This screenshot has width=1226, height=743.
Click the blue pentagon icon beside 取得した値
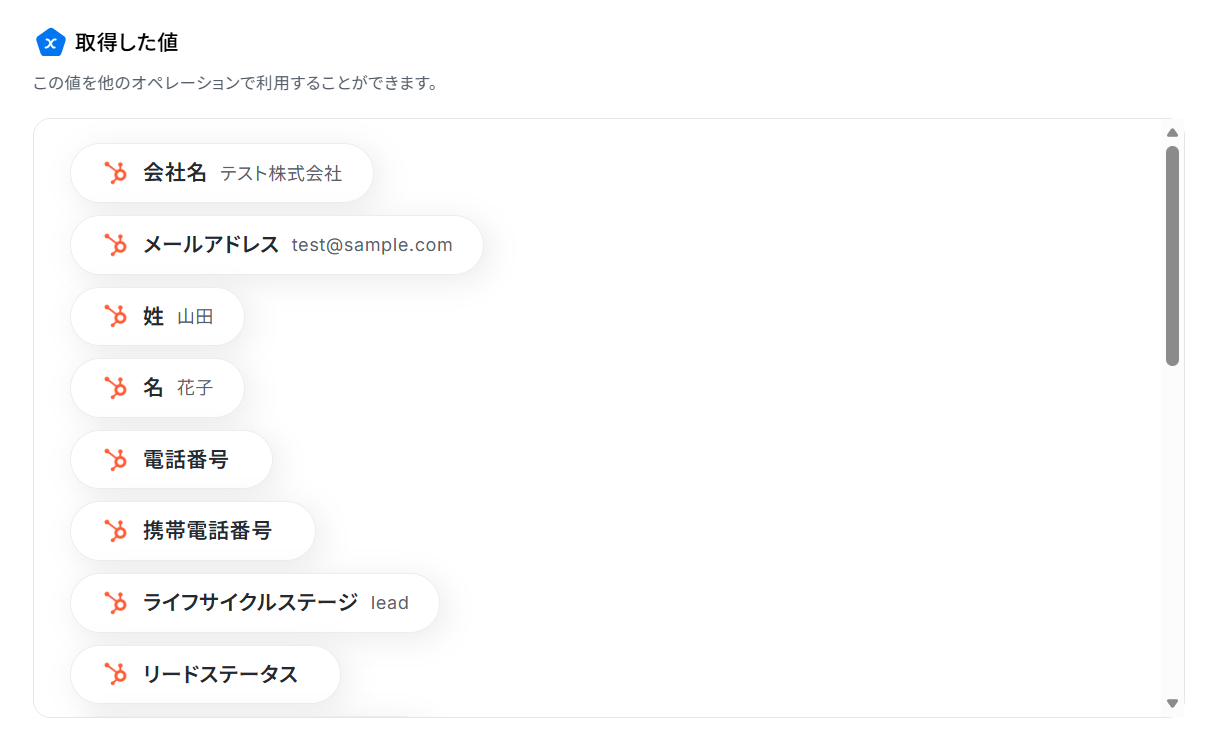[x=50, y=42]
